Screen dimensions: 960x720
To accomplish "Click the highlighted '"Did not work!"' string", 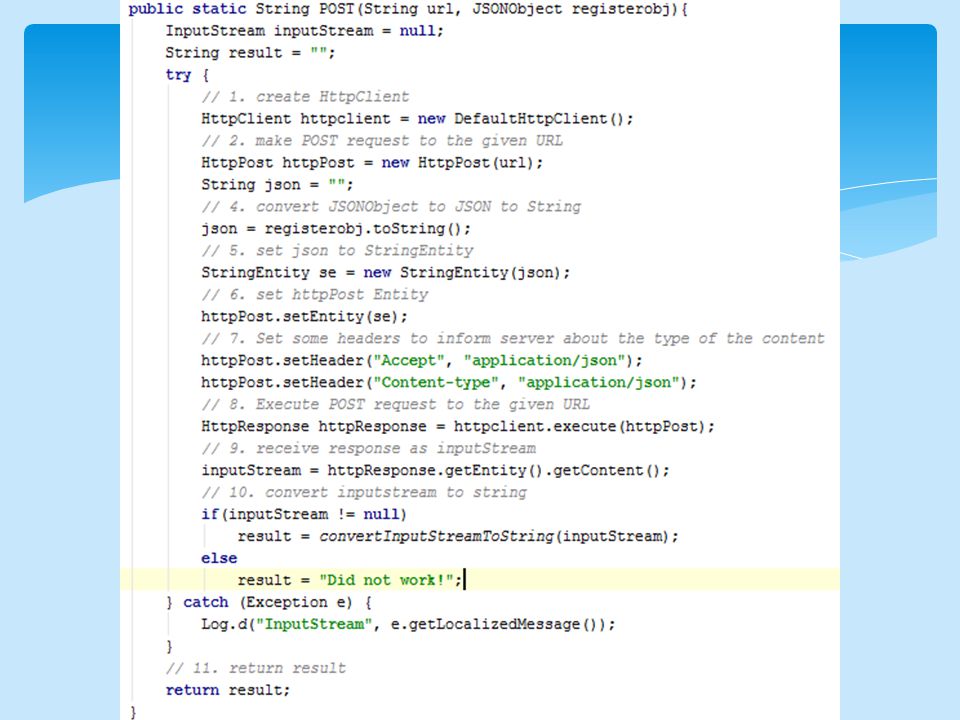I will (x=386, y=580).
